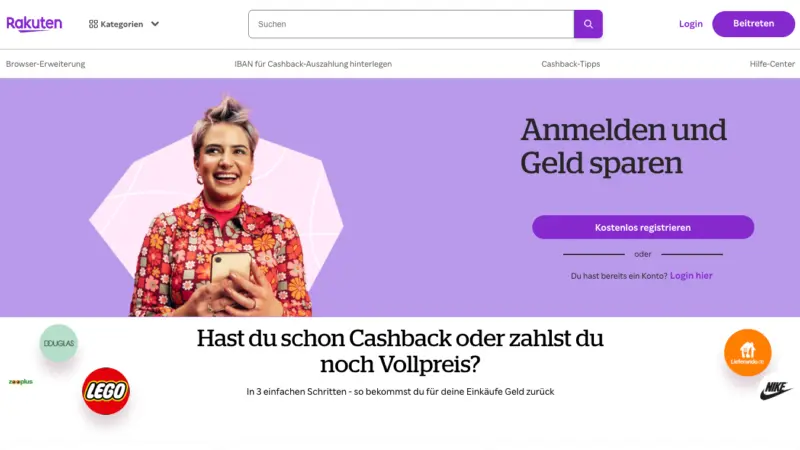Viewport: 800px width, 450px height.
Task: Open the Douglas brand logo
Action: pos(59,343)
